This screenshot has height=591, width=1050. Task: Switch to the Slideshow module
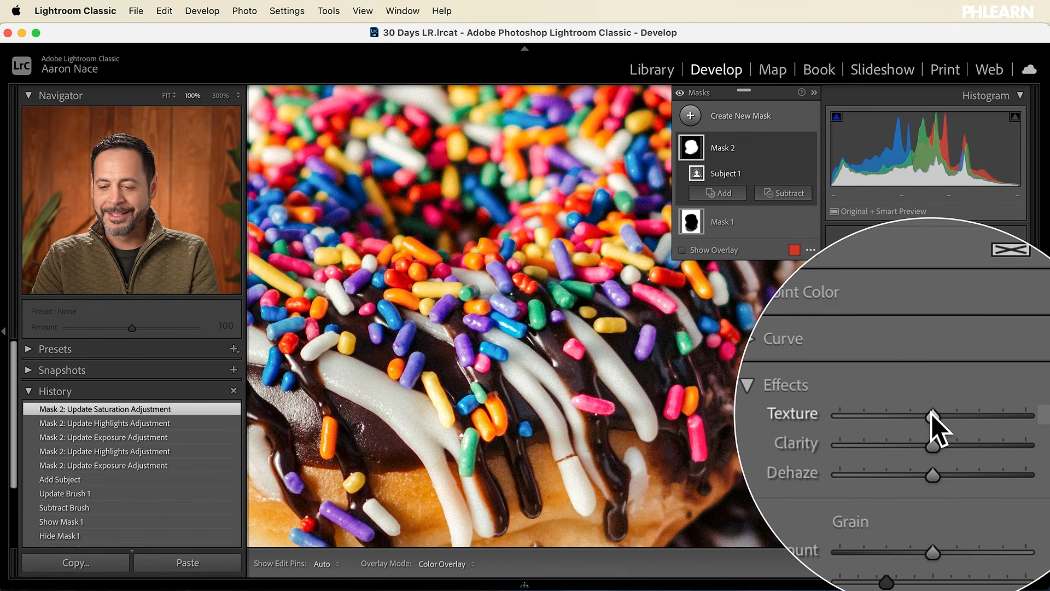click(x=882, y=70)
